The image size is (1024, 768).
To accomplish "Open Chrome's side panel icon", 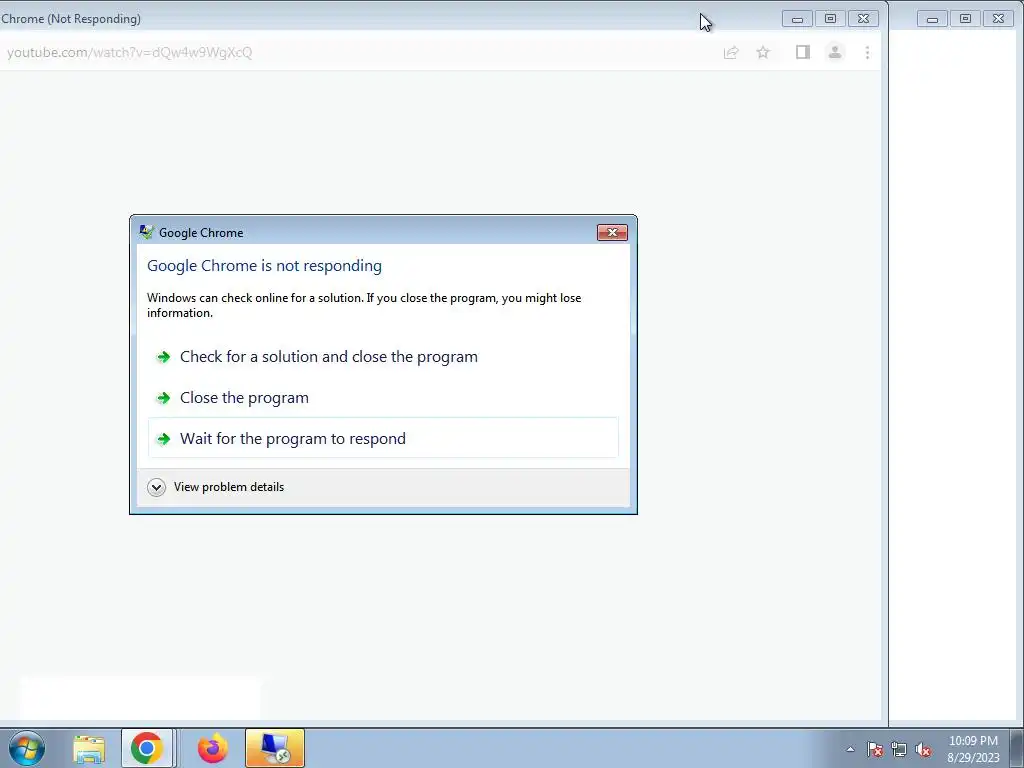I will pos(803,52).
